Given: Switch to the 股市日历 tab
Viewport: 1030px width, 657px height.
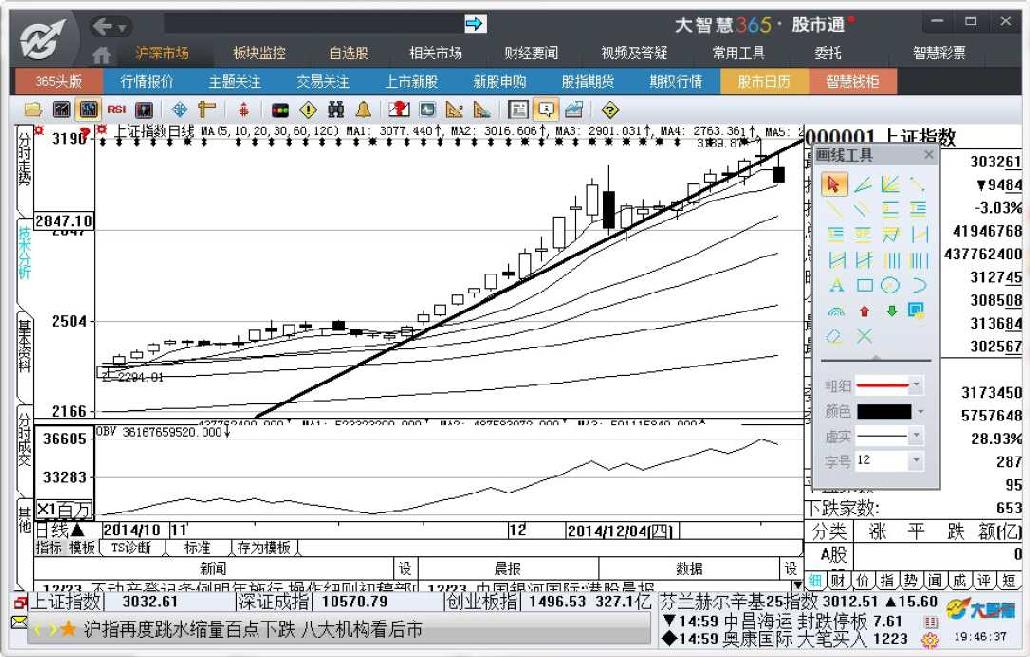Looking at the screenshot, I should coord(764,81).
